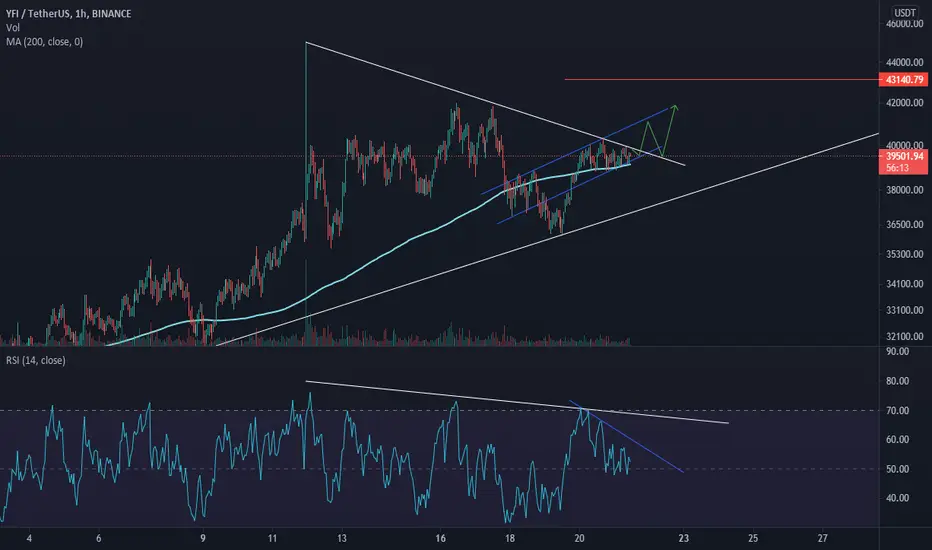Click date 27 on time axis
932x550 pixels.
point(823,539)
